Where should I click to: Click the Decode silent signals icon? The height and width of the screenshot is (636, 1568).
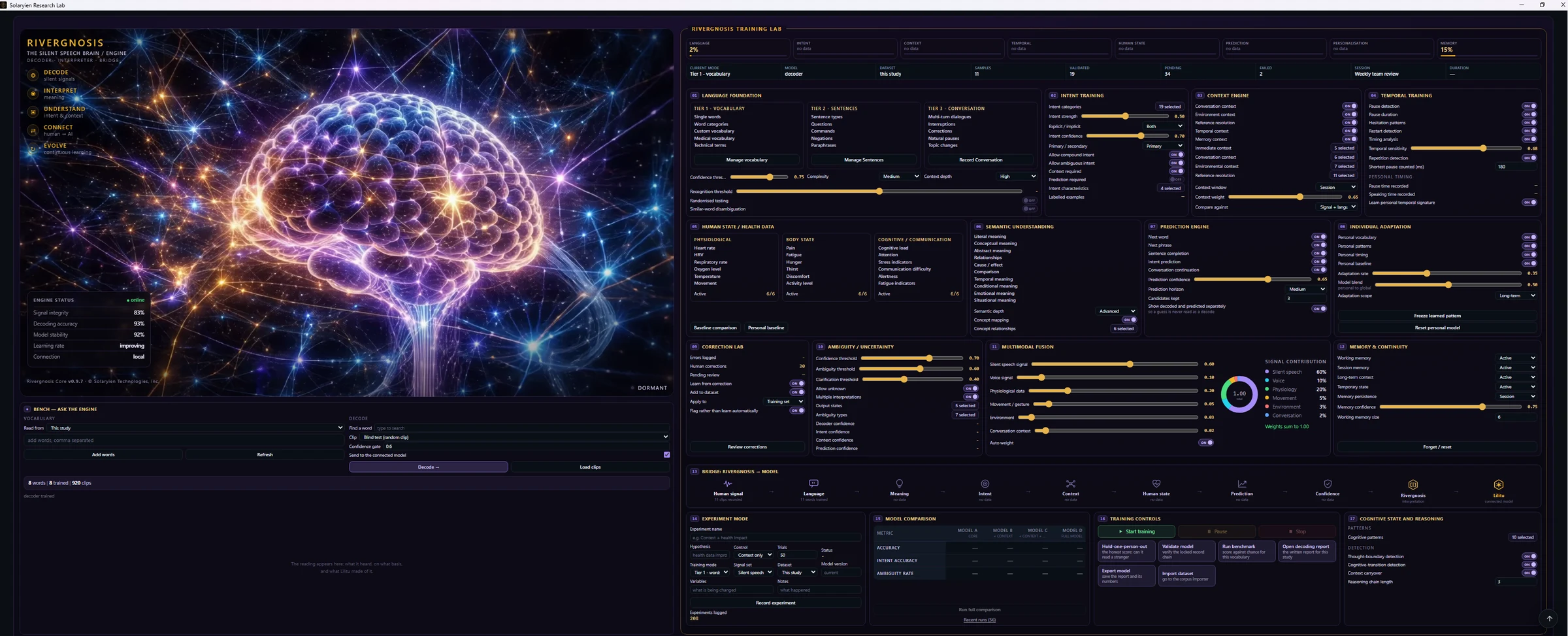(33, 75)
